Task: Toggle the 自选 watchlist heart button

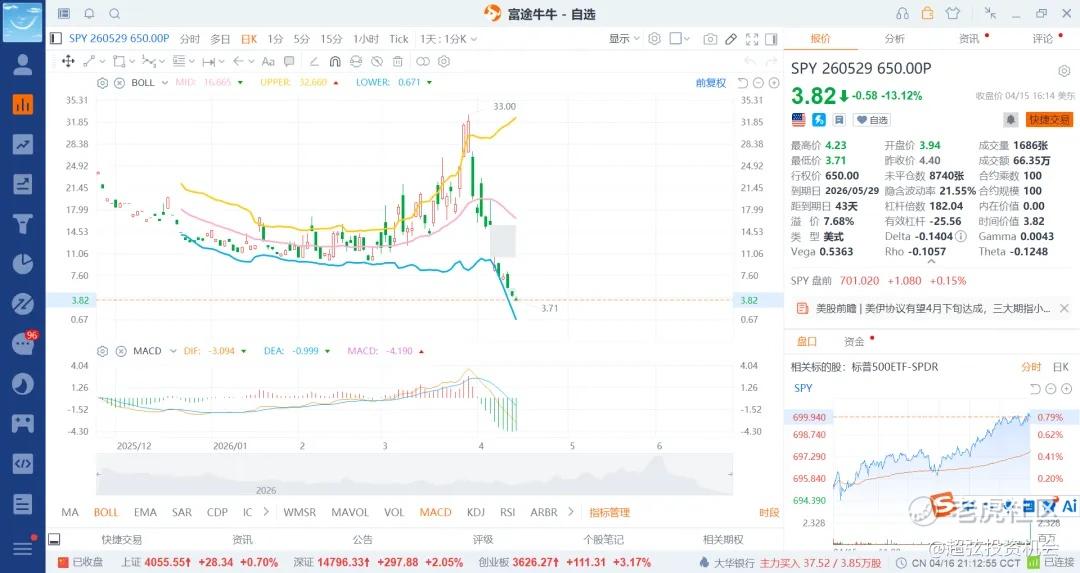Action: pyautogui.click(x=872, y=120)
